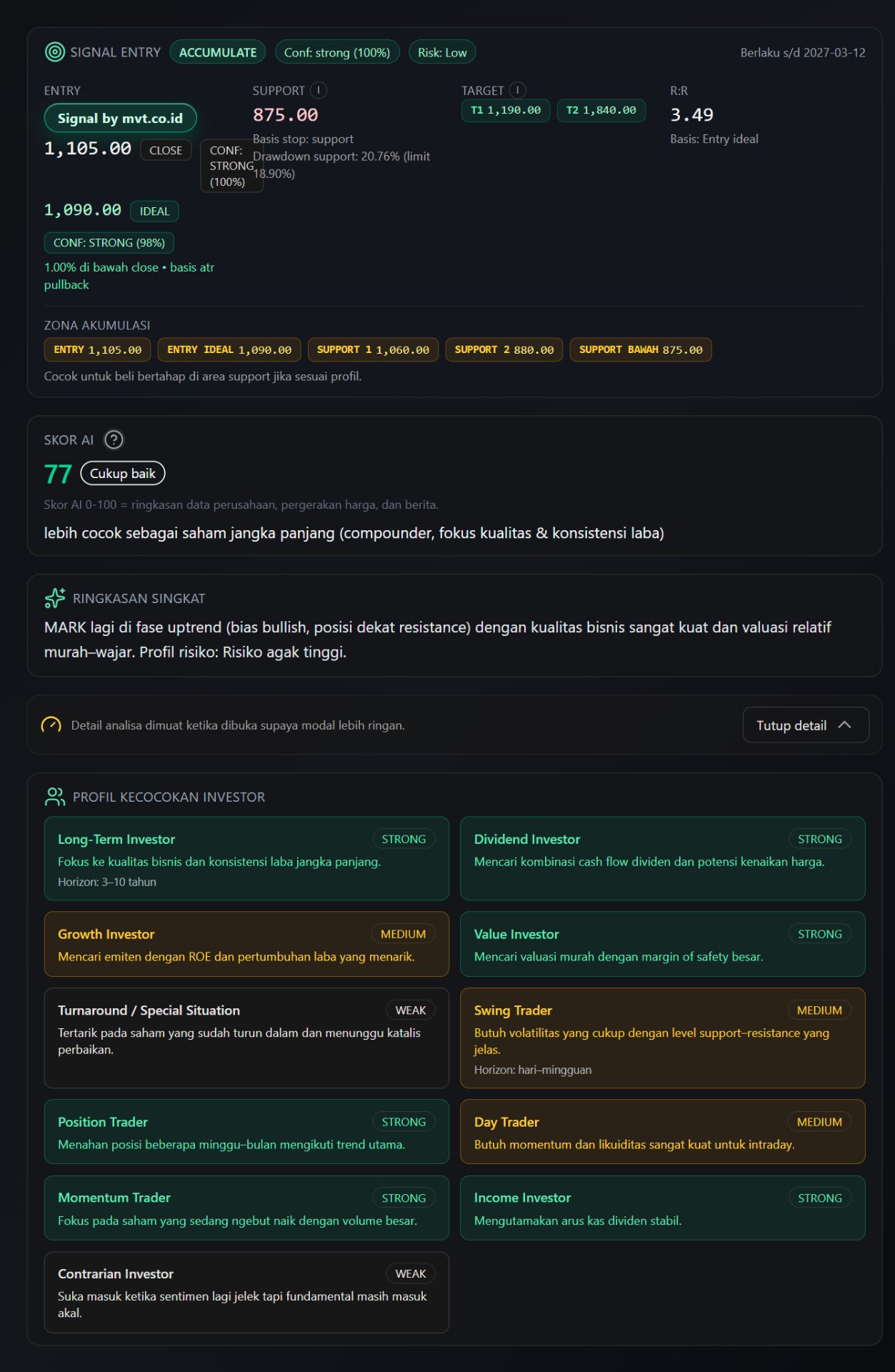Click the ACCUMULATE signal badge
The width and height of the screenshot is (895, 1372).
218,52
